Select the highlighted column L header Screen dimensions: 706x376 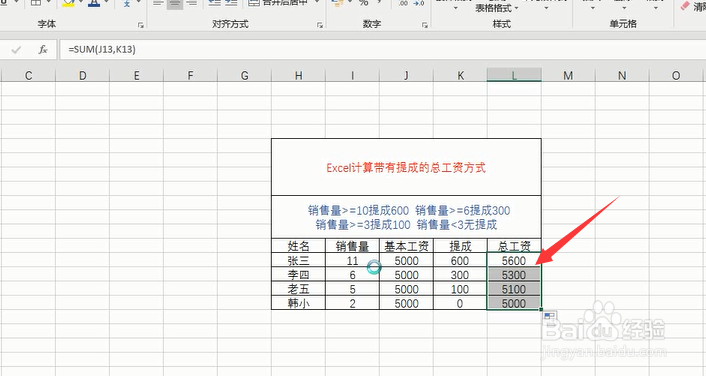[x=514, y=75]
